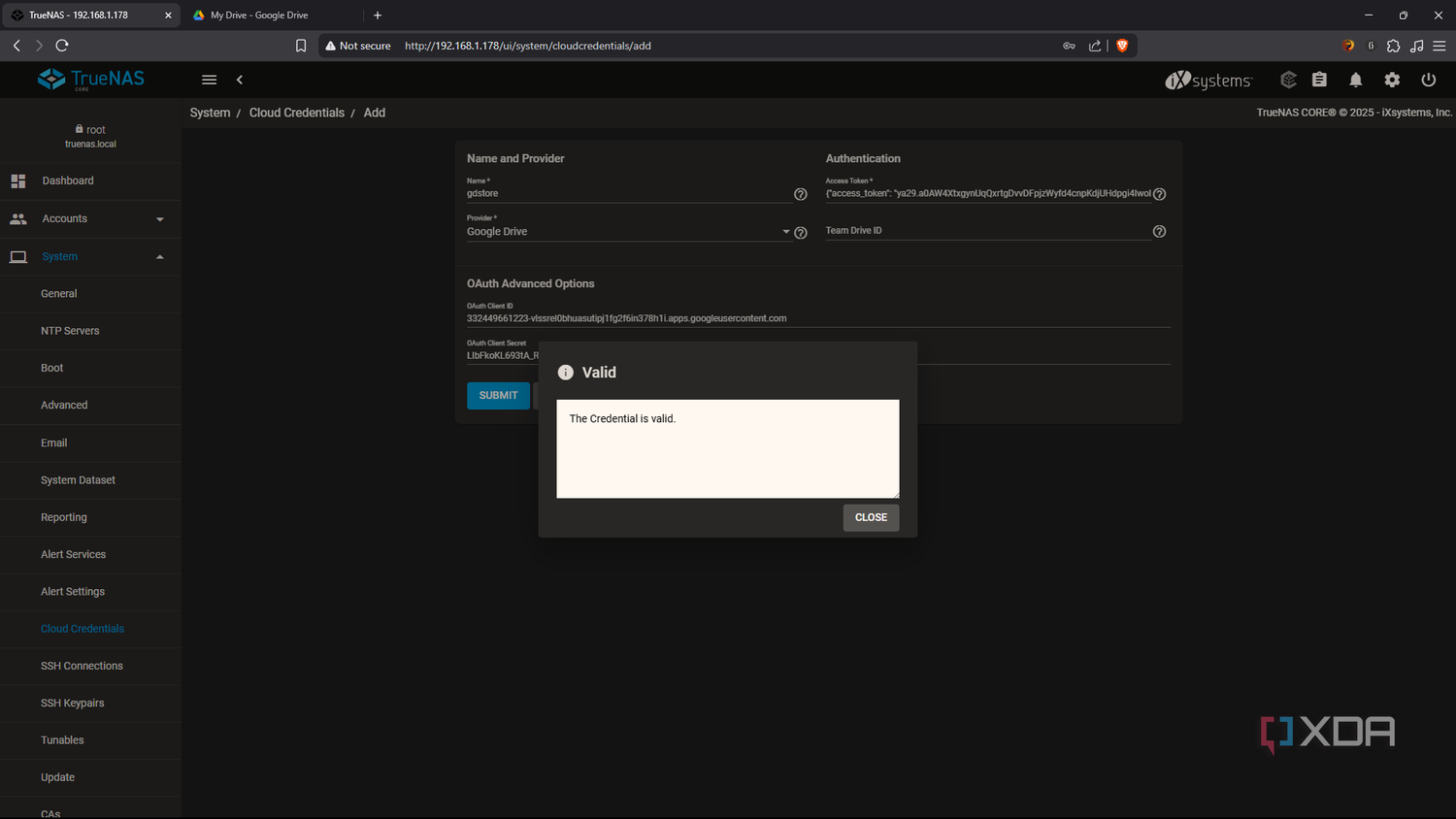The image size is (1456, 819).
Task: Click the Not secure warning indicator
Action: (358, 46)
